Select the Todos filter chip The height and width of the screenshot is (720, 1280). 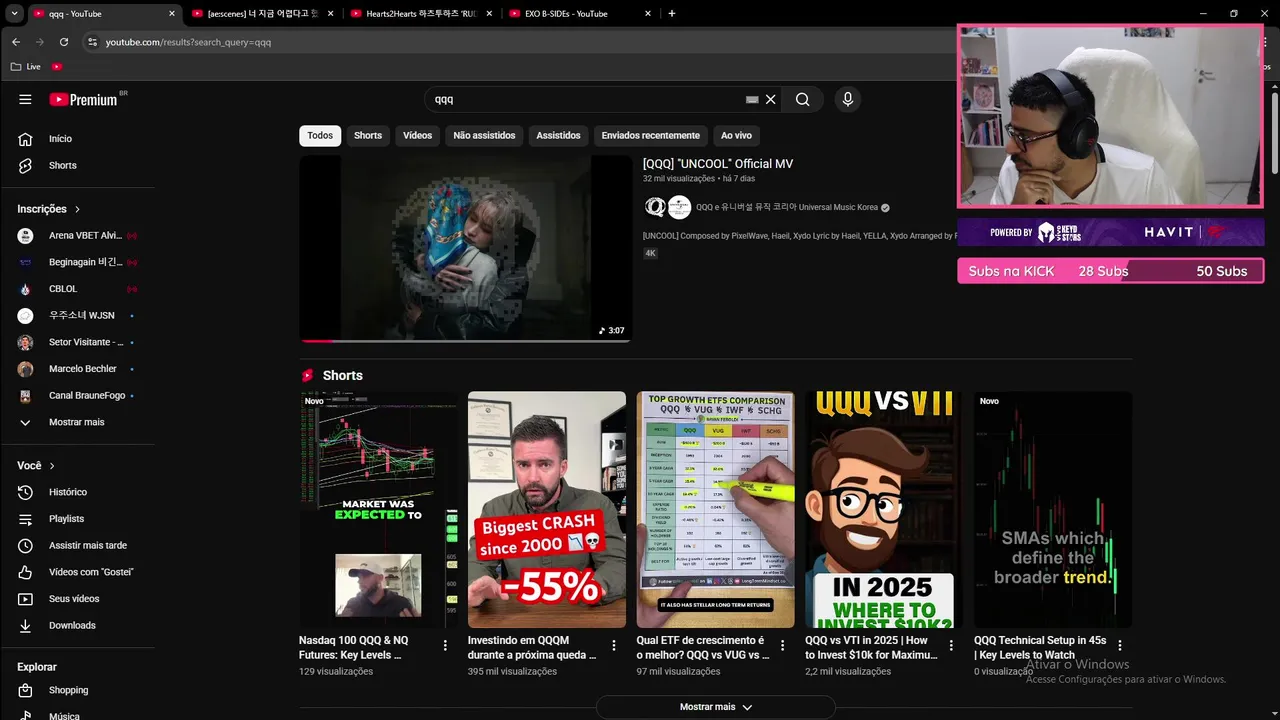pos(320,136)
